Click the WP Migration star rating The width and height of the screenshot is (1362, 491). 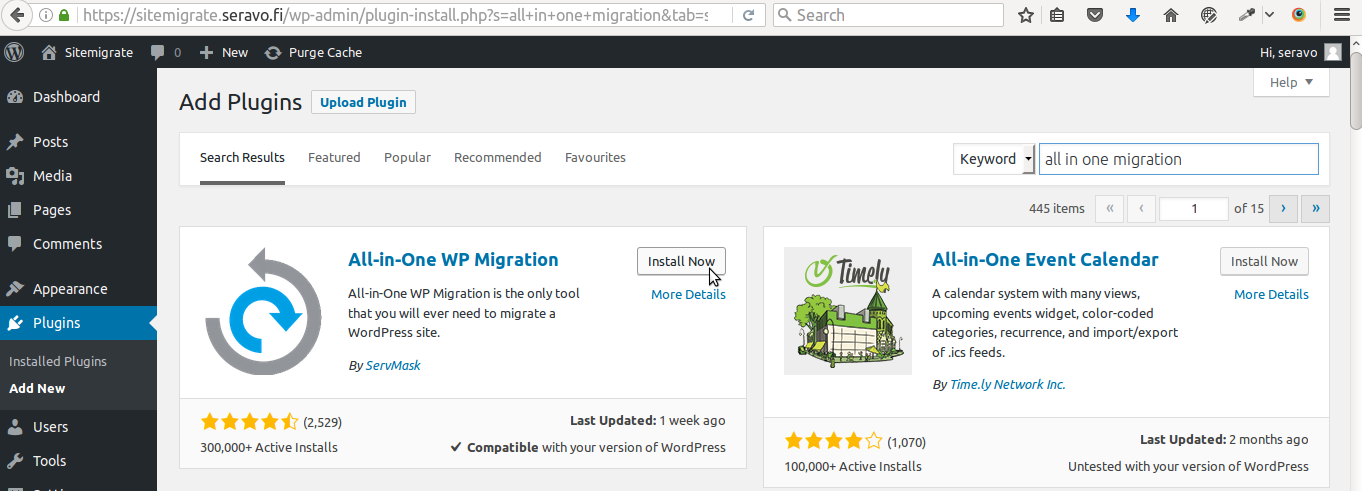[x=250, y=422]
